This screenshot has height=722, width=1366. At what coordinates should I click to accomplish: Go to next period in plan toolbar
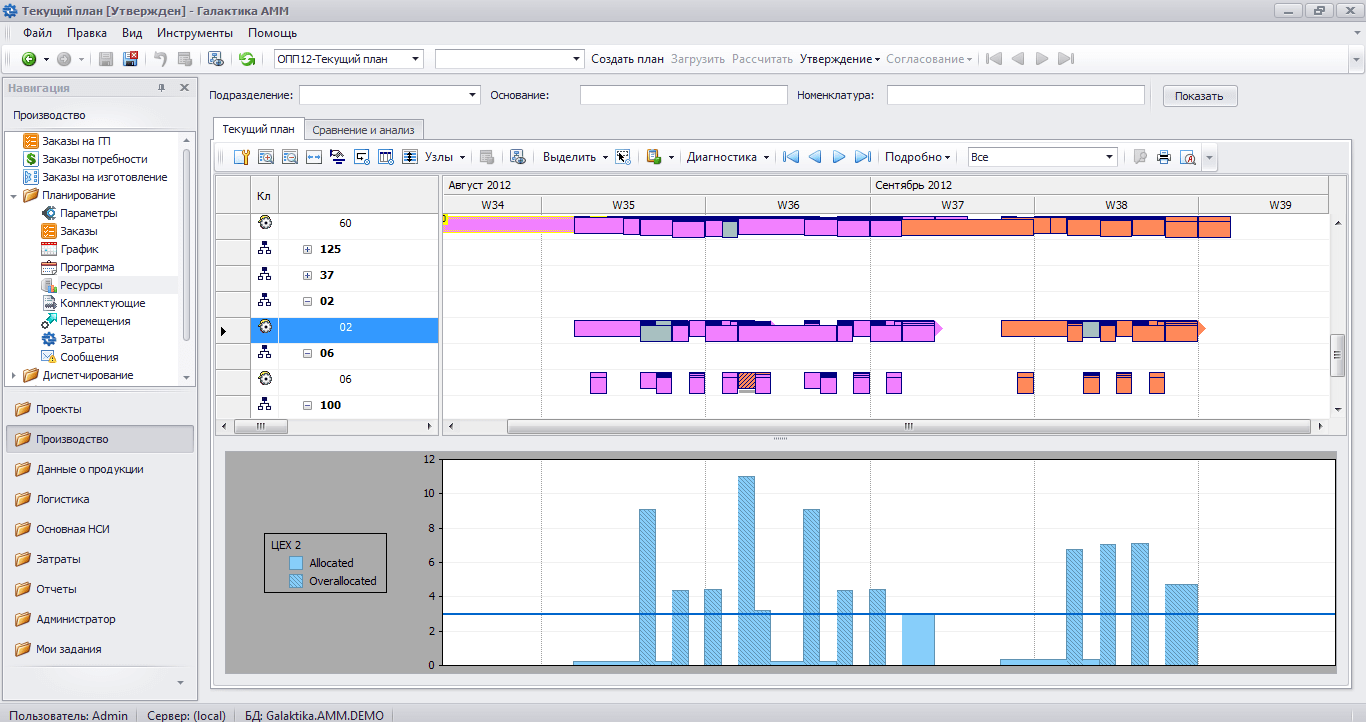(x=839, y=157)
